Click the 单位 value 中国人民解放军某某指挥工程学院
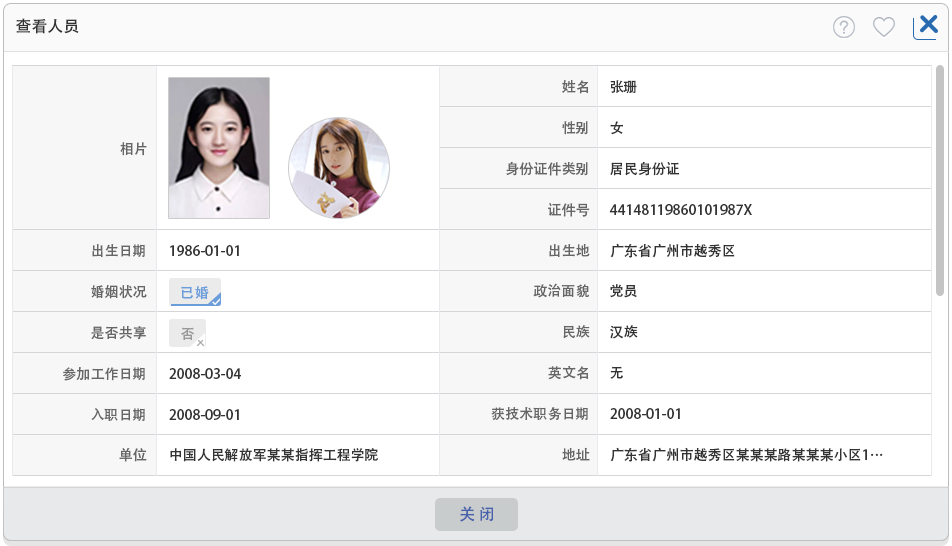Image resolution: width=952 pixels, height=546 pixels. tap(273, 455)
